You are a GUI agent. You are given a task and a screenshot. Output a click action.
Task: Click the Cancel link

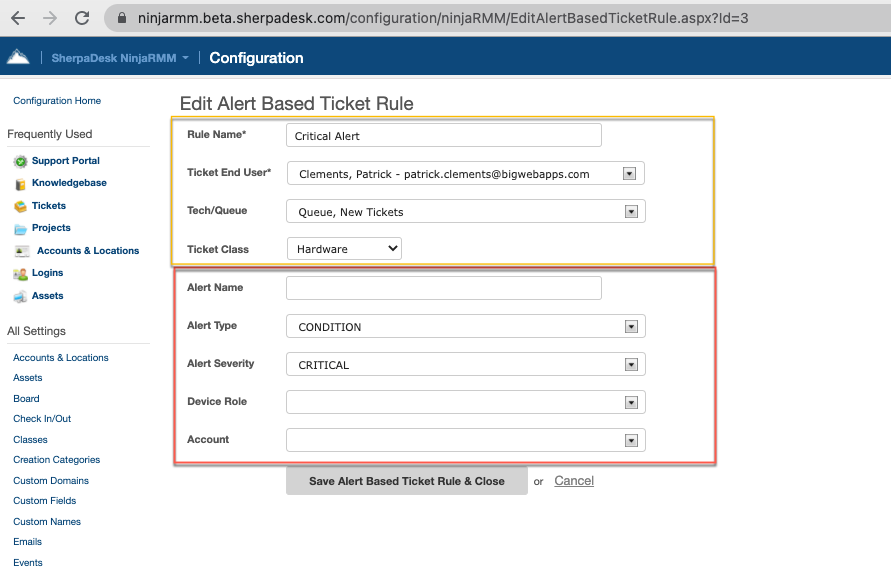(x=574, y=481)
